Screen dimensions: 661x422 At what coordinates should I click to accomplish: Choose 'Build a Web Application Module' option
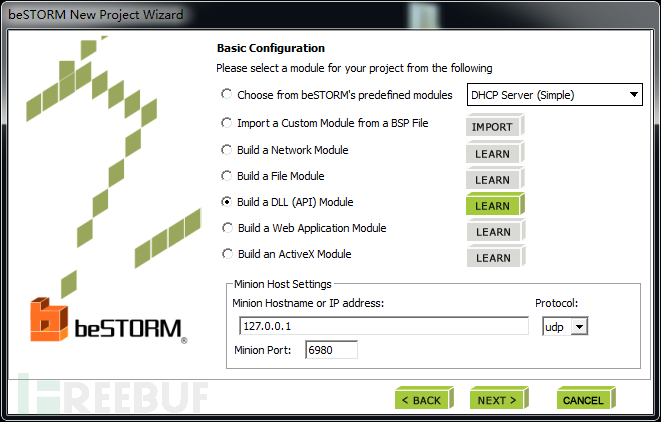coord(227,228)
